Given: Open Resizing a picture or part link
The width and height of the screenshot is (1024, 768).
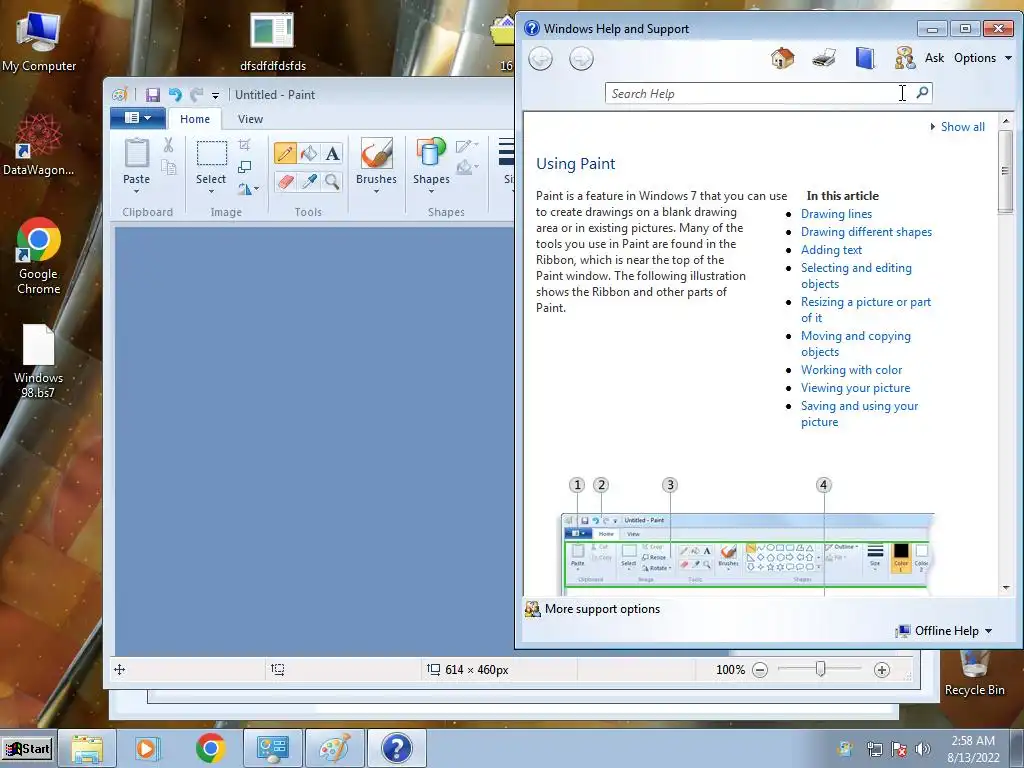Looking at the screenshot, I should (x=866, y=310).
